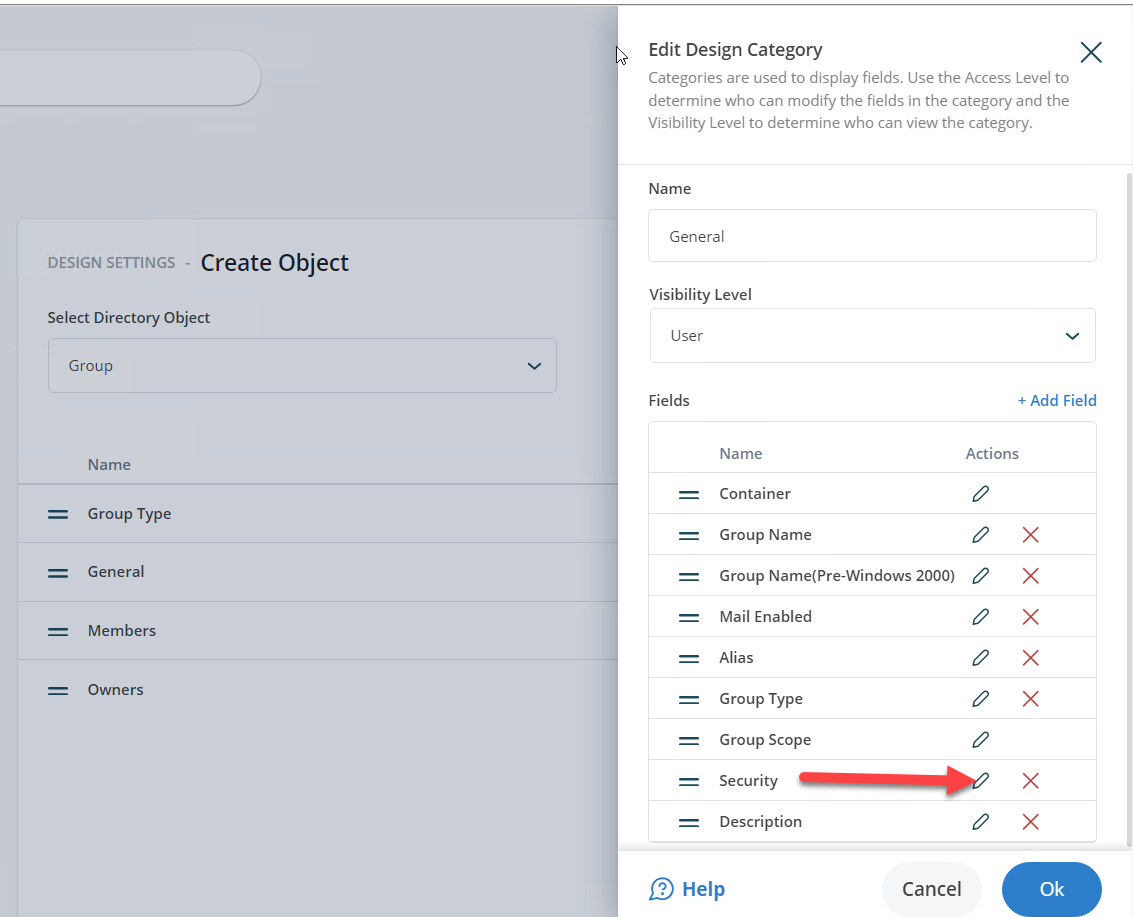
Task: Remove the Alias field using the X icon
Action: pos(1030,657)
